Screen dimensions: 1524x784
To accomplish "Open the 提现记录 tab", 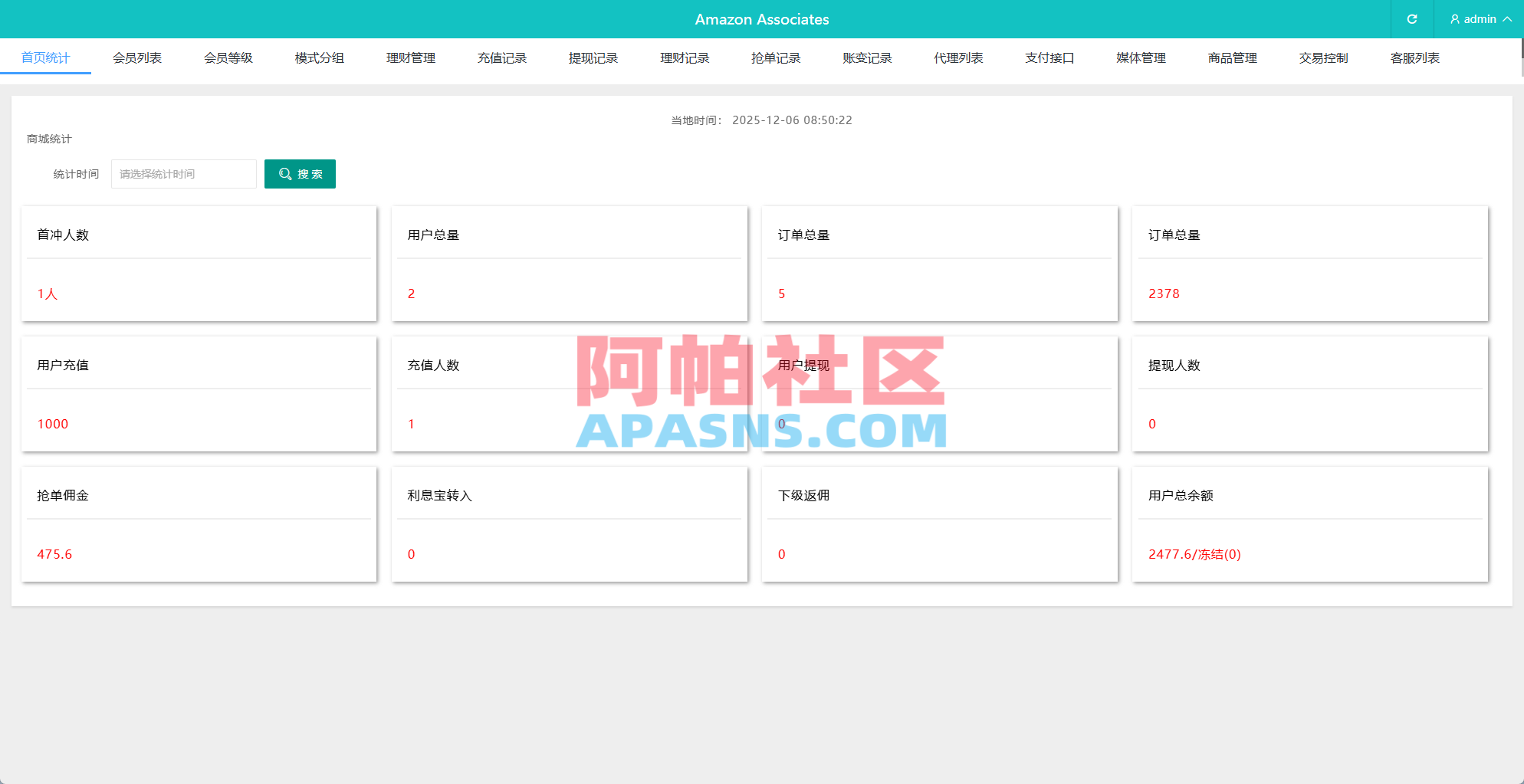I will 593,58.
